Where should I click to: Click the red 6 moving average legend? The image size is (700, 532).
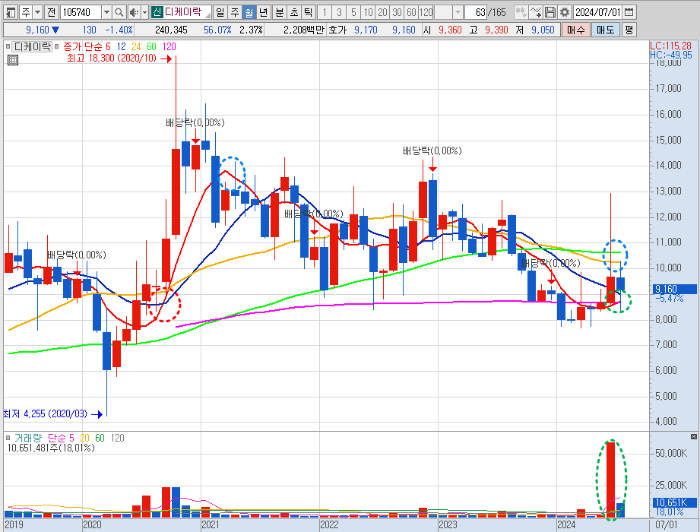(108, 46)
